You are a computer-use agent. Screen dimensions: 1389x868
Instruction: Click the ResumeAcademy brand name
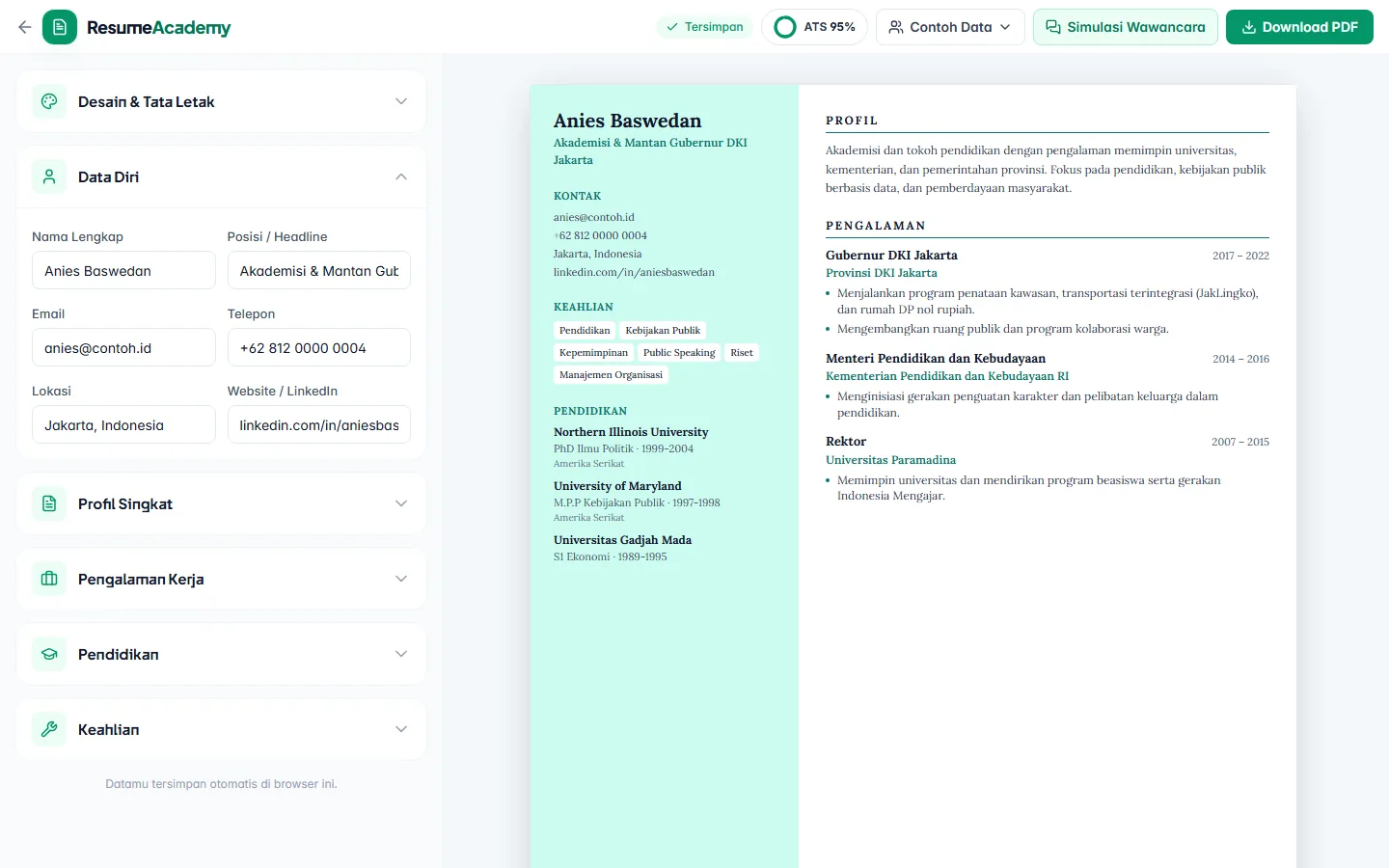coord(158,28)
